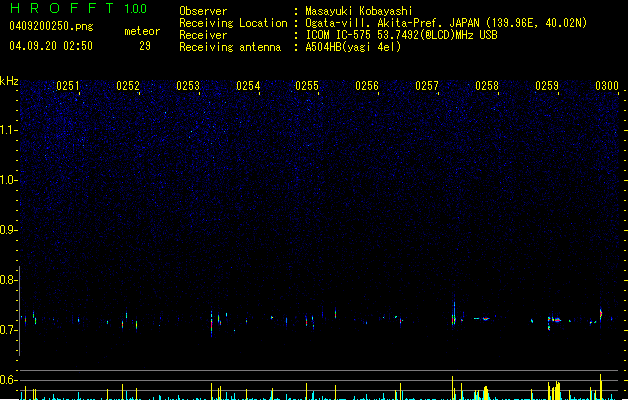Click the 0300 time marker
This screenshot has height=400, width=629.
607,86
